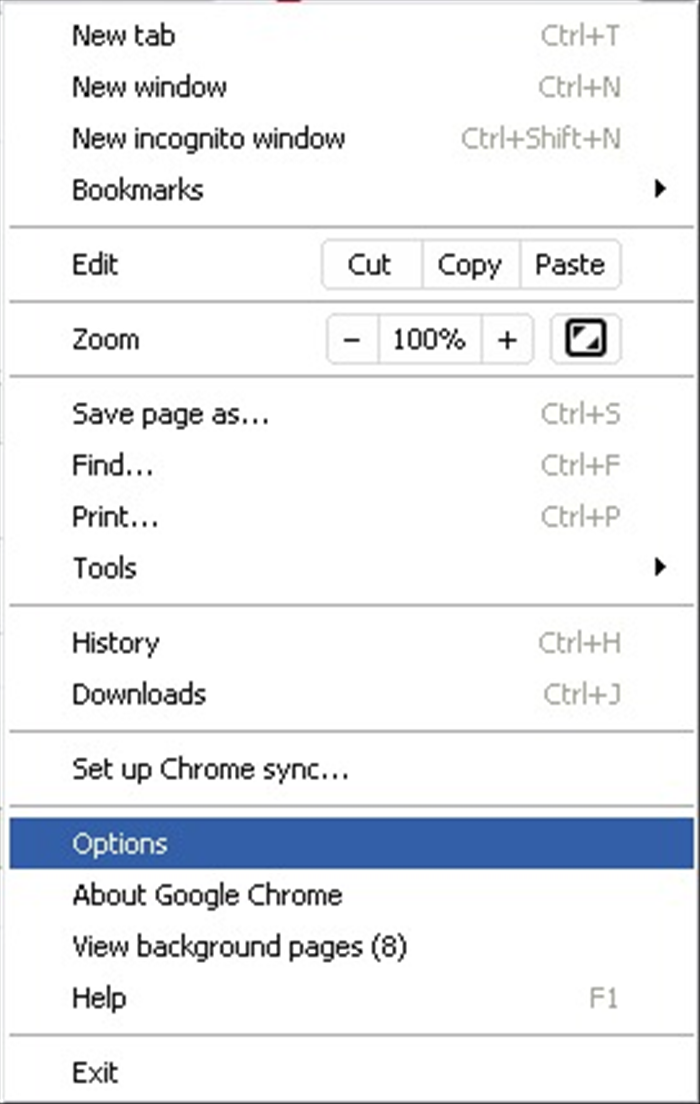Expand the Bookmarks submenu arrow
Viewport: 700px width, 1104px height.
(660, 189)
